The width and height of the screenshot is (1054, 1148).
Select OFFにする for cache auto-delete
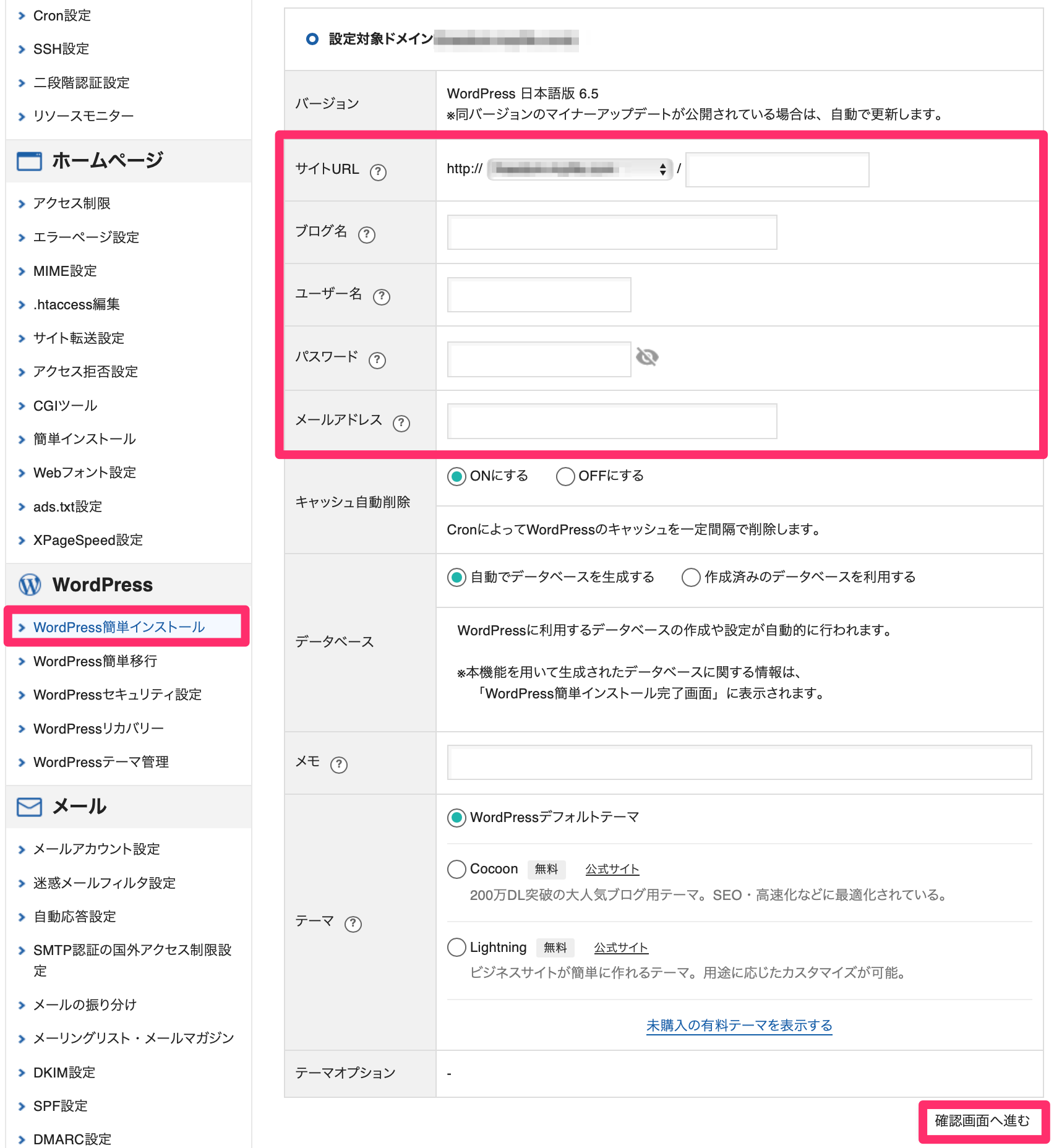click(x=565, y=476)
